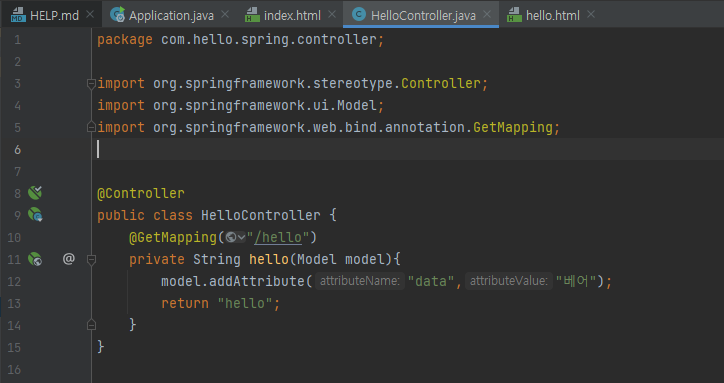Click the HTML file icon on index.html tab
Viewport: 724px width, 383px height.
pos(252,15)
